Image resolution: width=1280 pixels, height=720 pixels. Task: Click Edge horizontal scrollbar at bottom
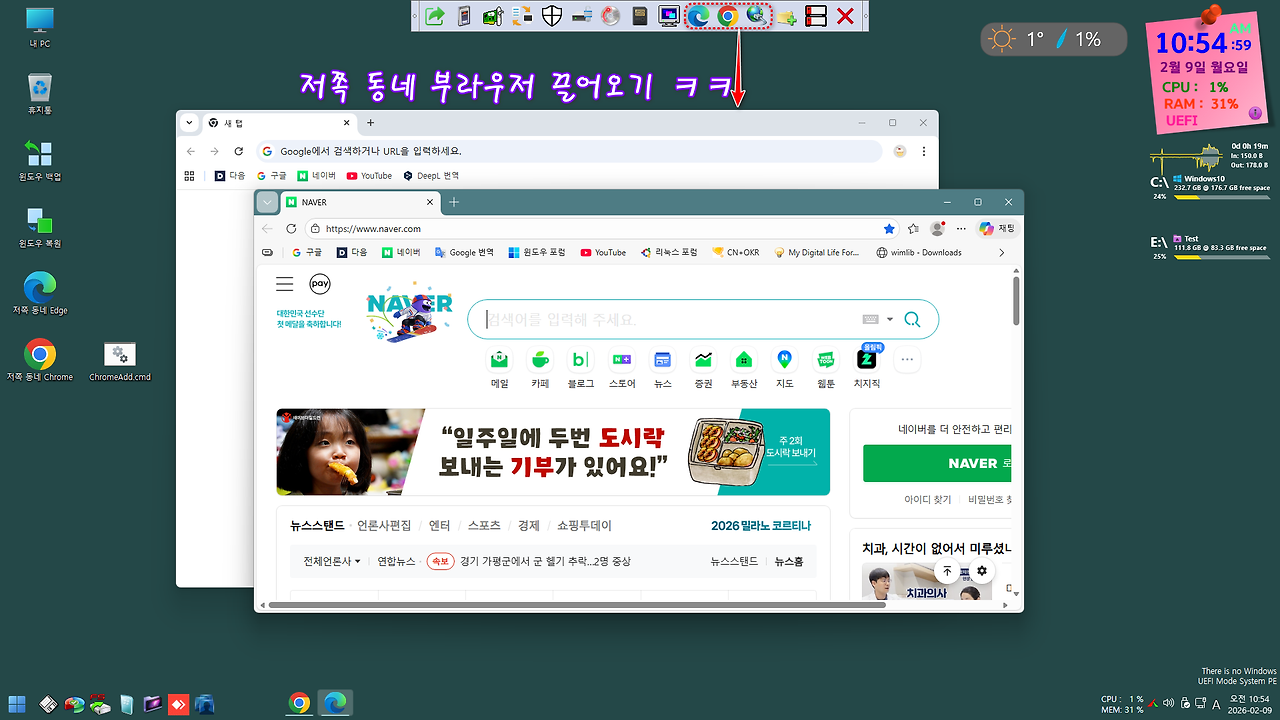pos(575,604)
